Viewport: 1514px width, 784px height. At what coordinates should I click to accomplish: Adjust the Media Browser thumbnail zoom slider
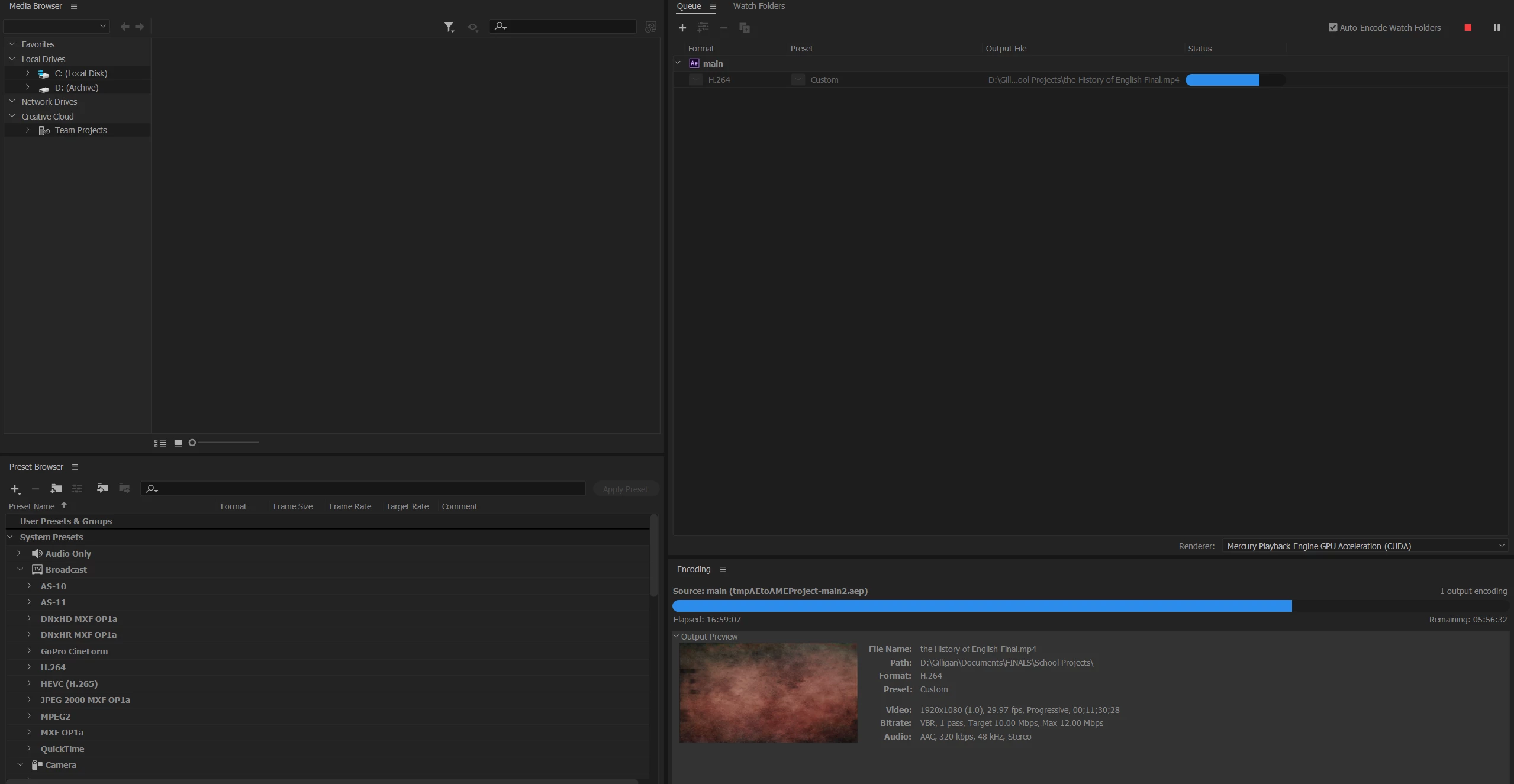pos(192,443)
